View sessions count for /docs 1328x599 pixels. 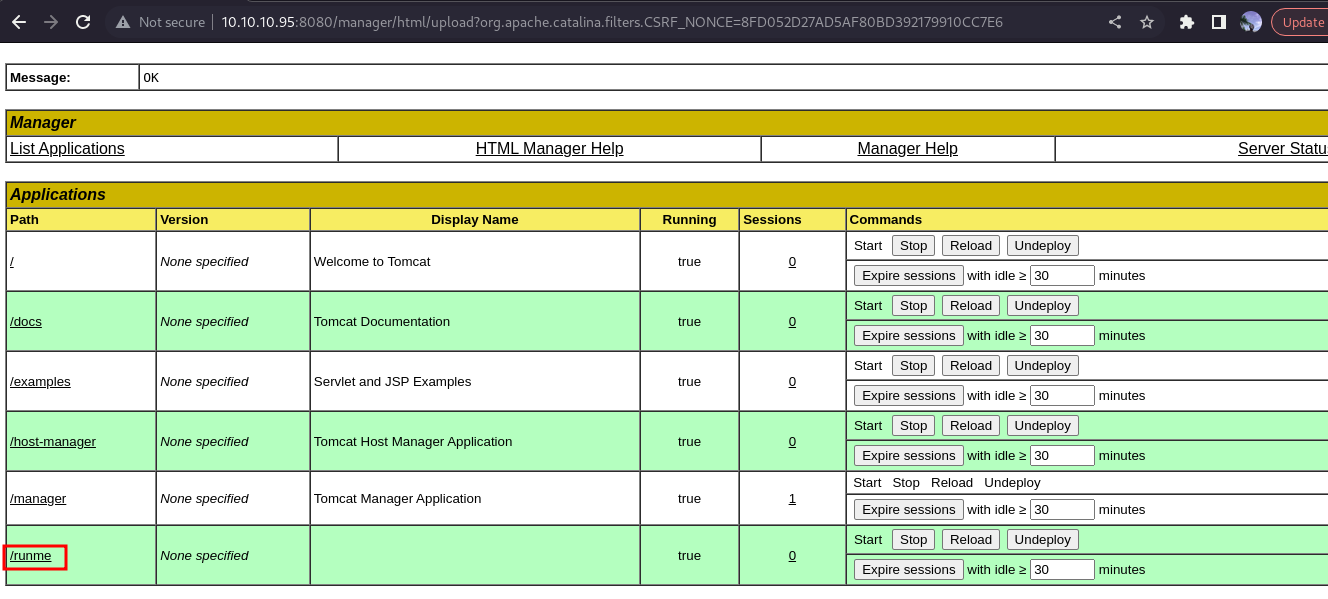(x=792, y=322)
